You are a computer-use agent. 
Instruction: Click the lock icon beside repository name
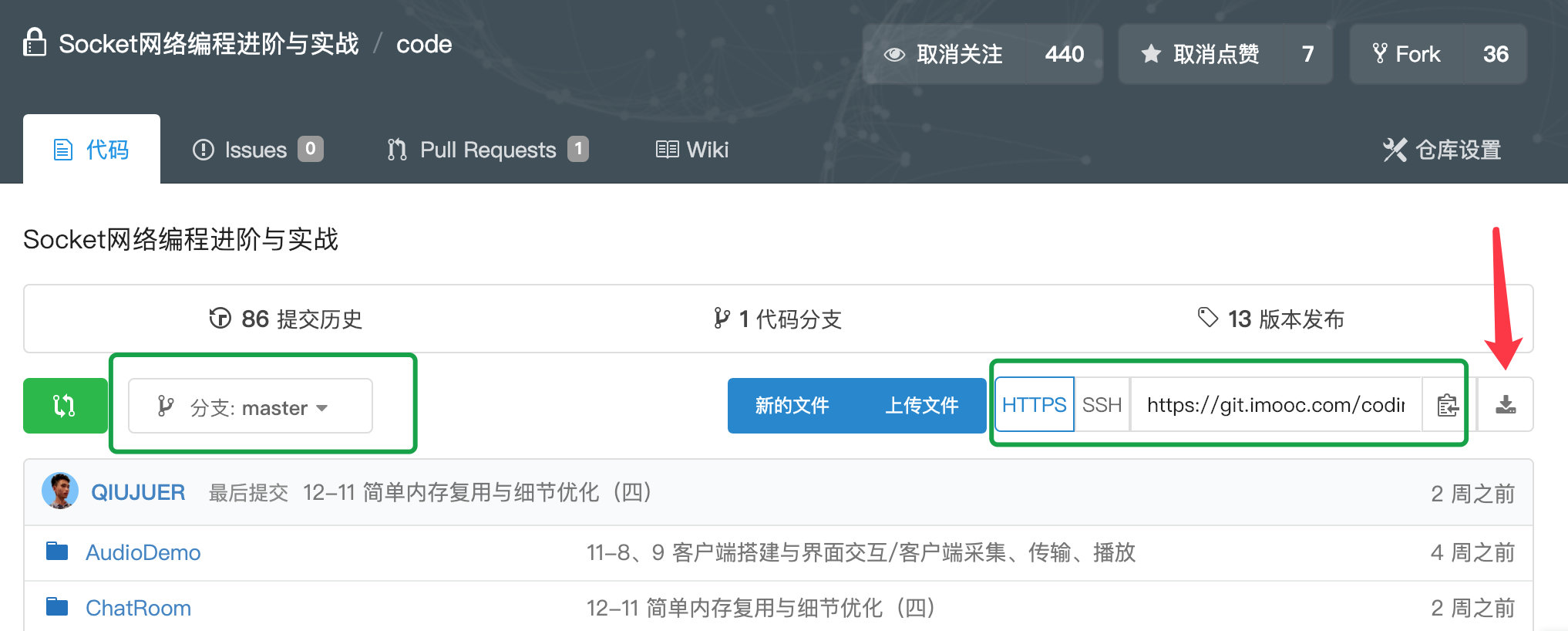click(35, 42)
